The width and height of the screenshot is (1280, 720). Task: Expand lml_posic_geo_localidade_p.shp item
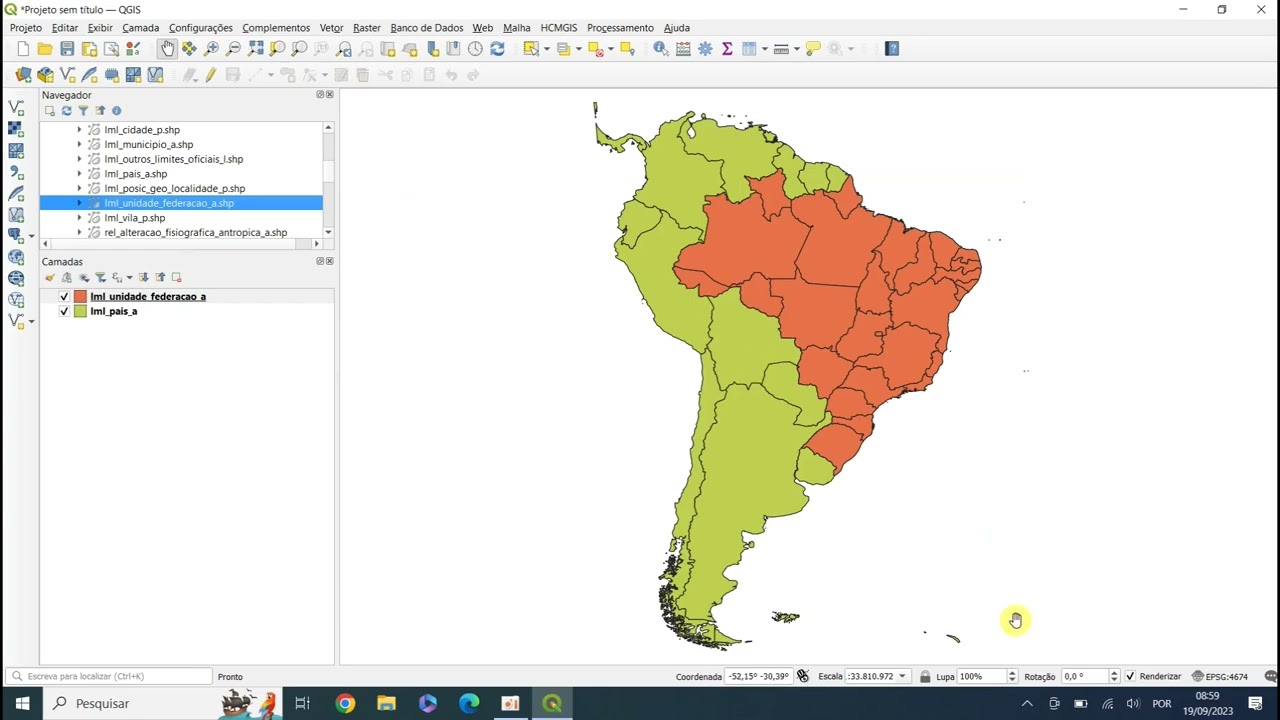point(79,189)
